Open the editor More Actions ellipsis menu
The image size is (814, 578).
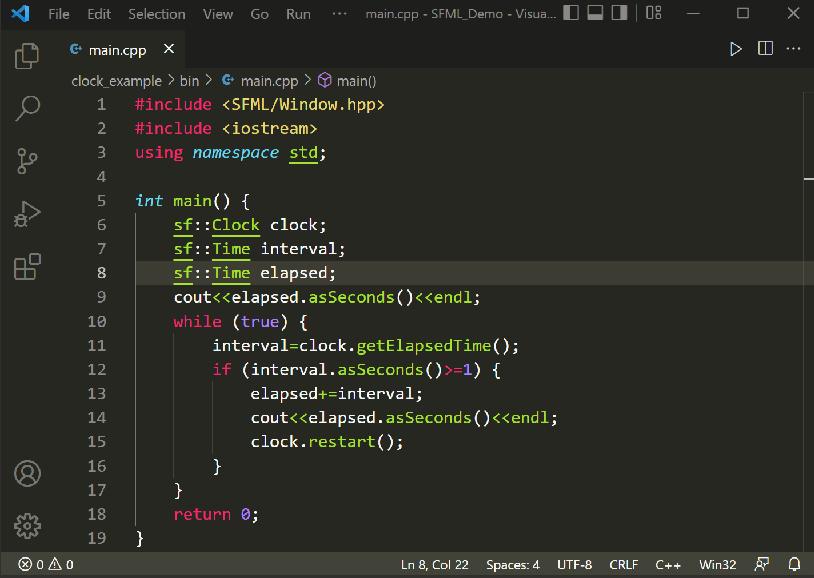793,47
